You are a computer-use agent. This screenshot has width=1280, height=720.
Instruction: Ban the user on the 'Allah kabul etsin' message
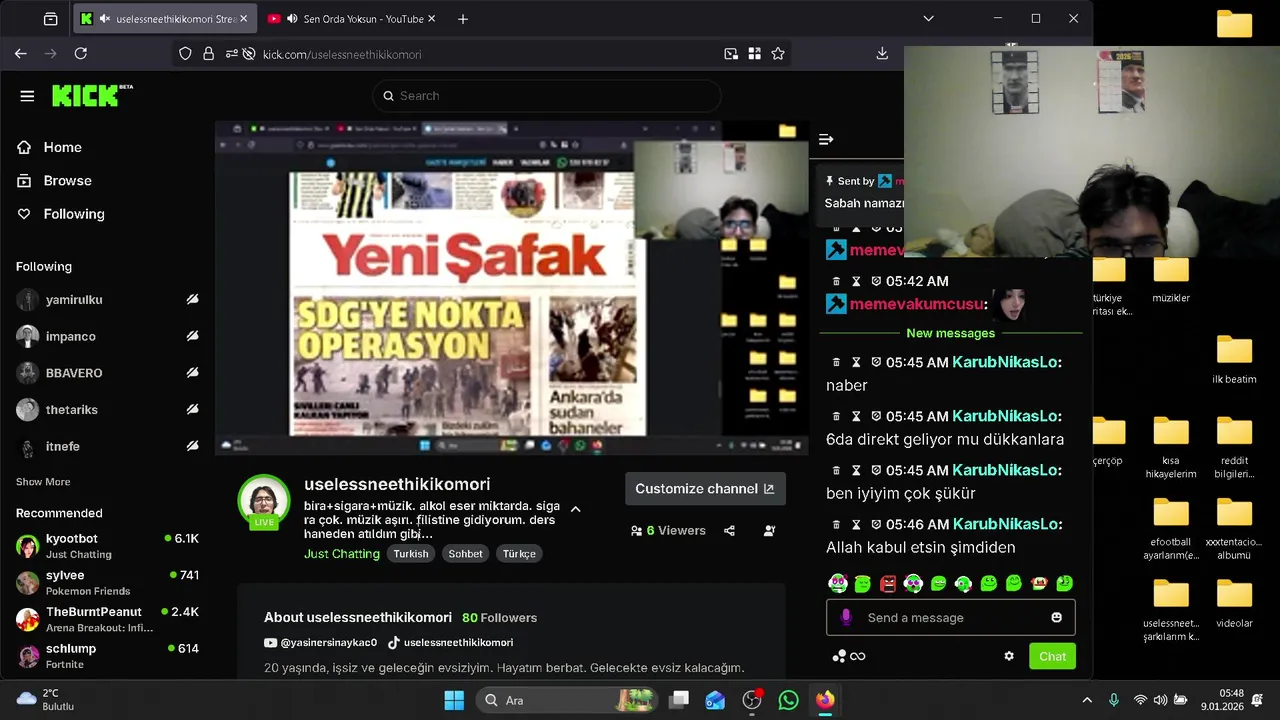876,524
